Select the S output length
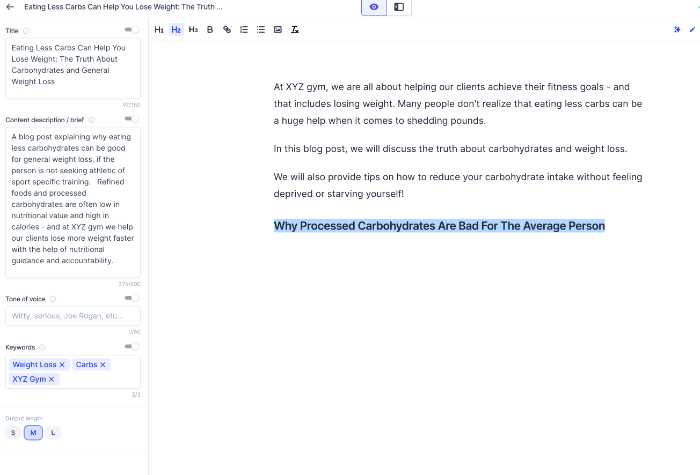The image size is (700, 475). (13, 433)
